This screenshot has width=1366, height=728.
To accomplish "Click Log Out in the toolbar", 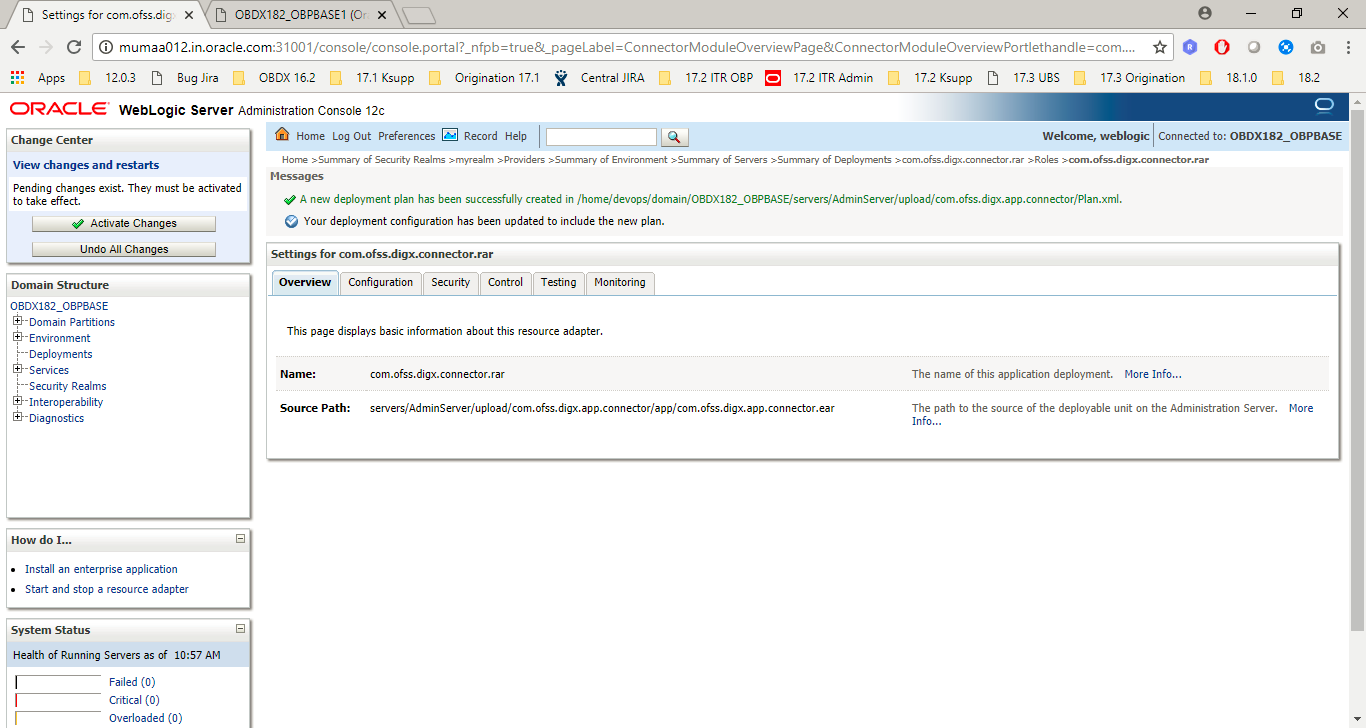I will 352,136.
